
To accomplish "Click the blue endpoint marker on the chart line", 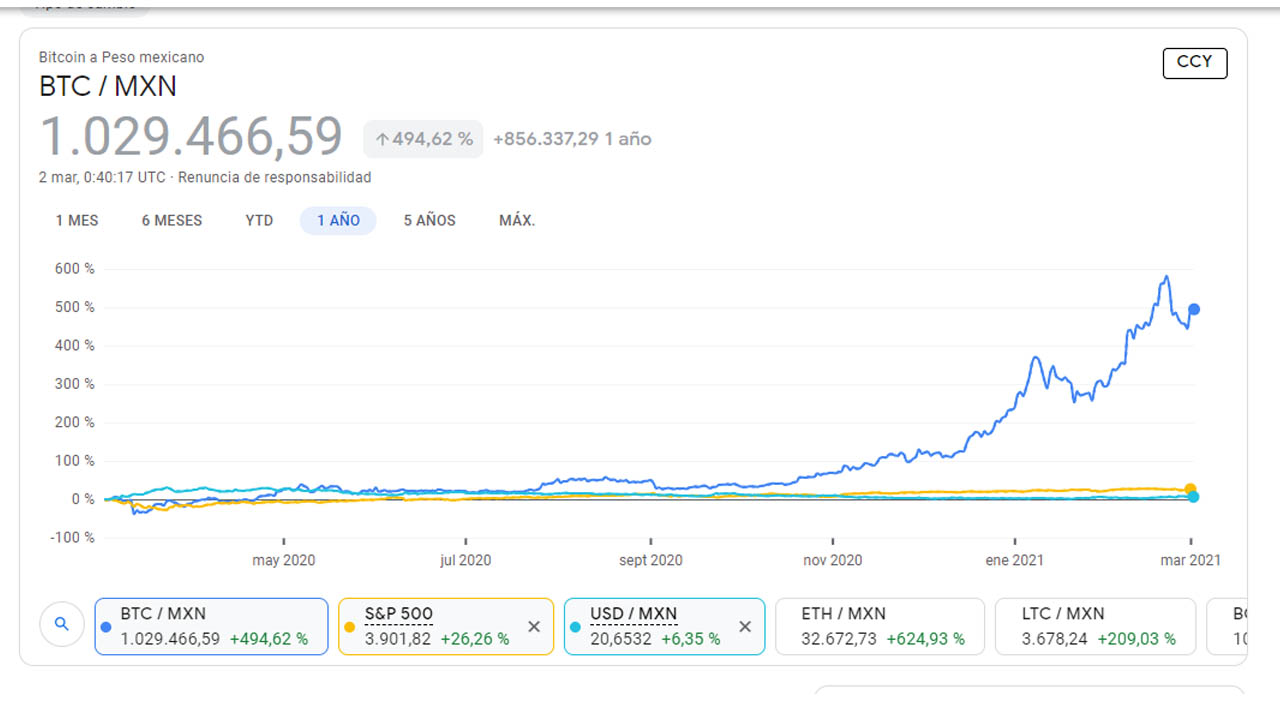I will coord(1194,310).
